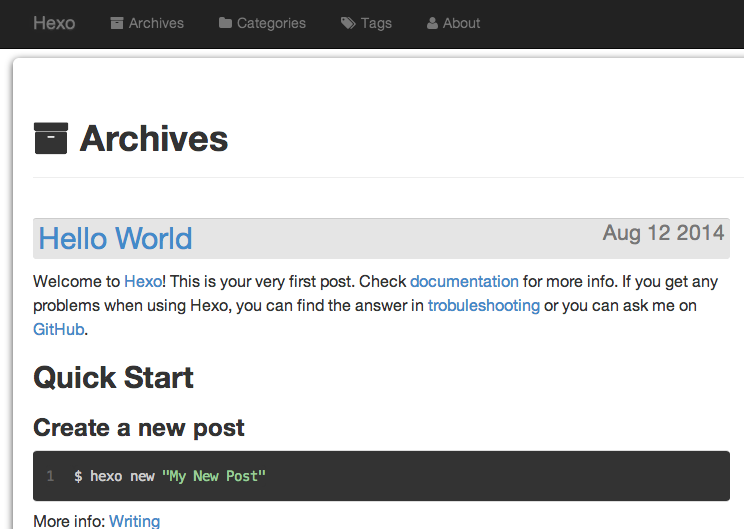Open the About page

coord(461,23)
